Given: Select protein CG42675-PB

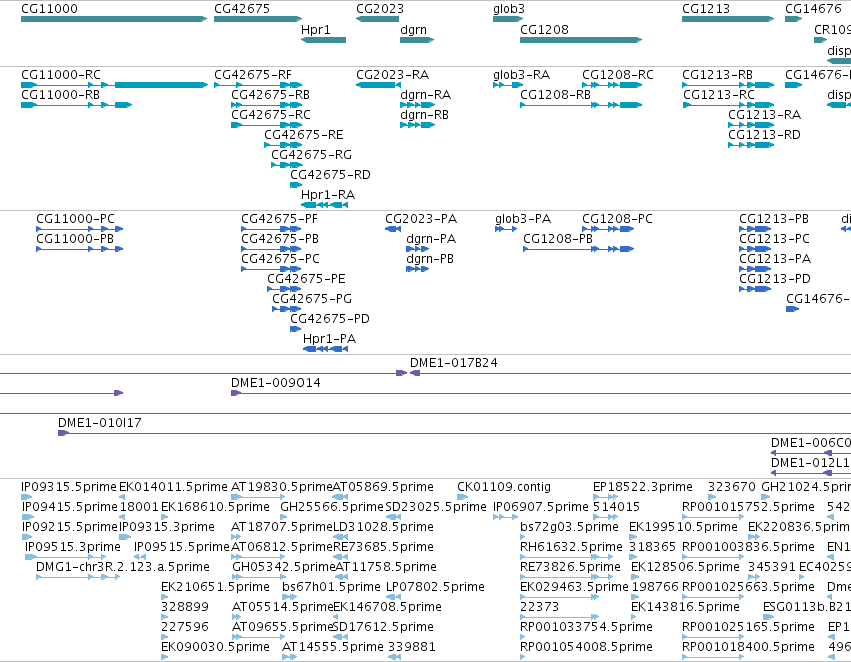Looking at the screenshot, I should pyautogui.click(x=280, y=239).
